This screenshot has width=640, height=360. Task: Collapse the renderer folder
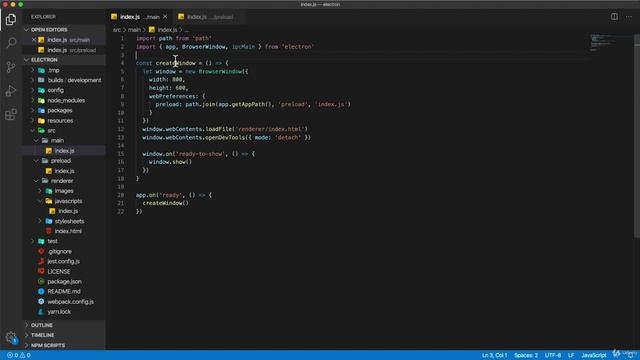(36, 181)
